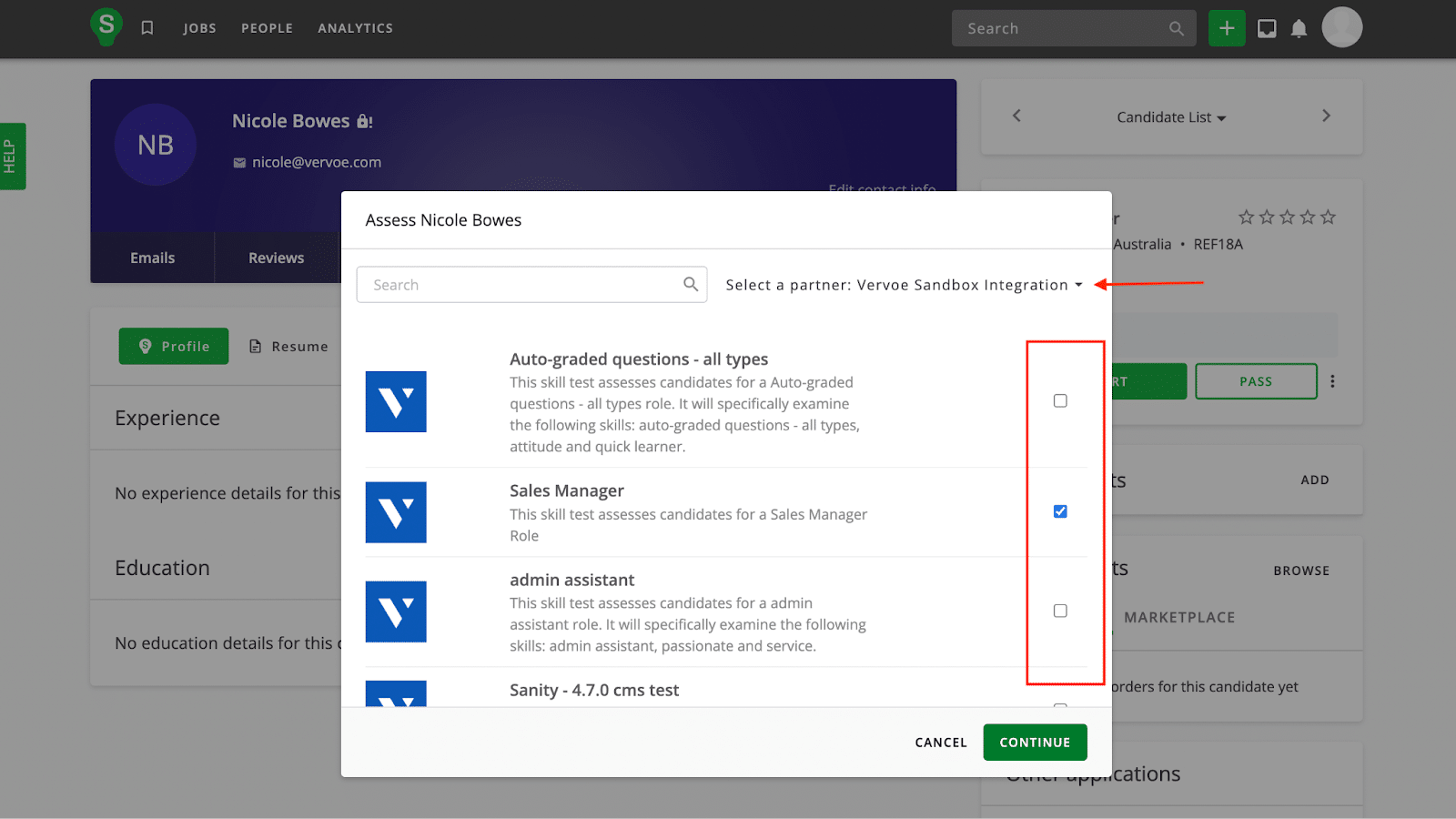The width and height of the screenshot is (1456, 819).
Task: Open the three-dot menu next to PASS
Action: click(x=1331, y=381)
